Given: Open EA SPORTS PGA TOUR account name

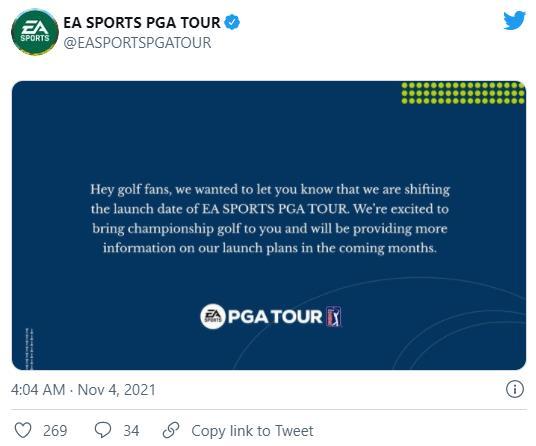Looking at the screenshot, I should (x=142, y=23).
